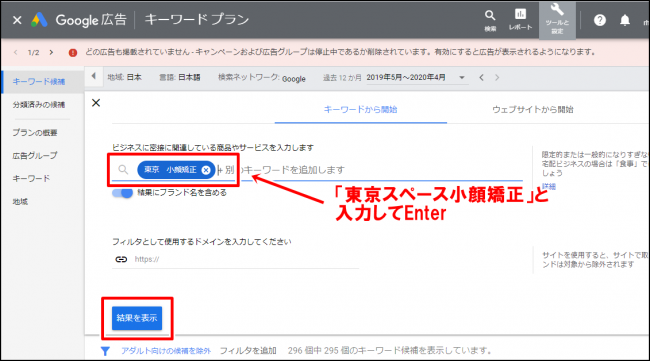The height and width of the screenshot is (361, 650).
Task: Click the 詳細 link
Action: point(548,187)
